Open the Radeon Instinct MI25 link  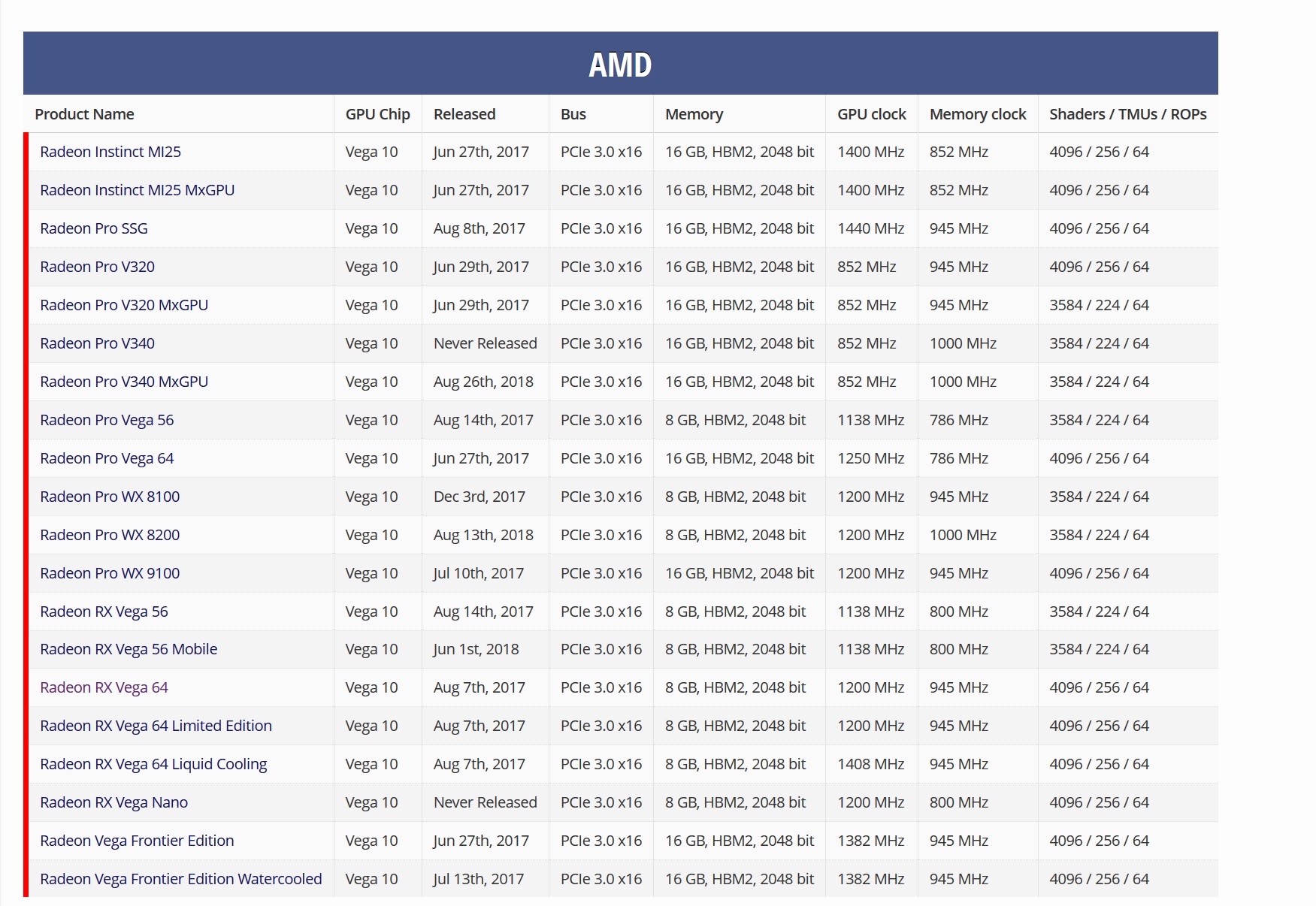[110, 152]
